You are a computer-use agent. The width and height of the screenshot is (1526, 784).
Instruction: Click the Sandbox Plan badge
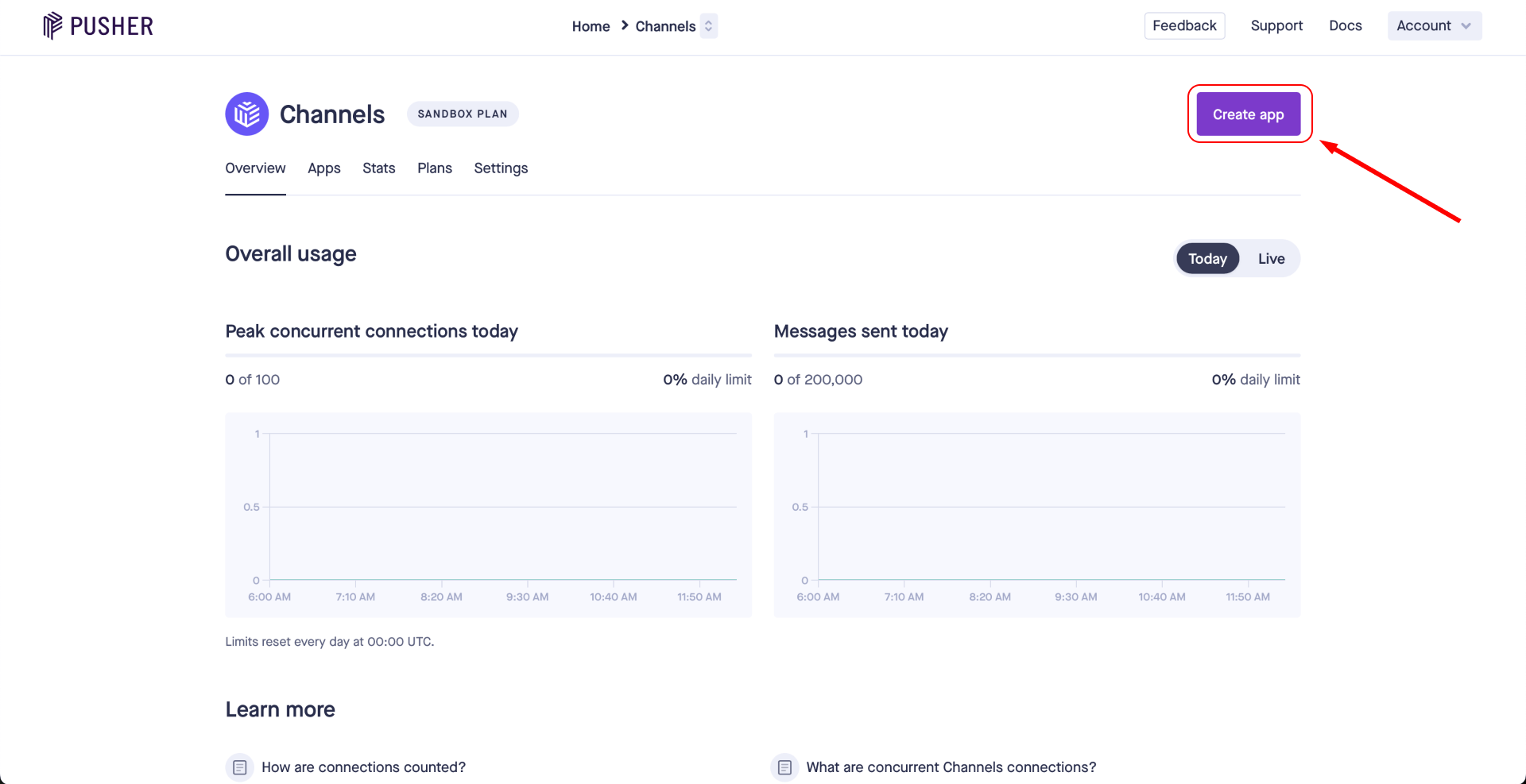[463, 114]
